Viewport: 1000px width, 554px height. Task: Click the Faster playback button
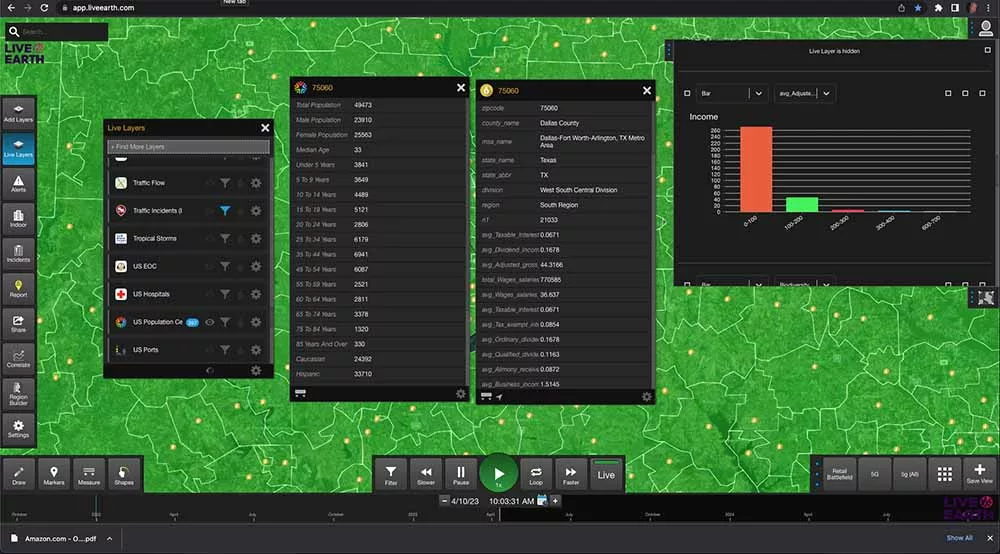tap(571, 475)
